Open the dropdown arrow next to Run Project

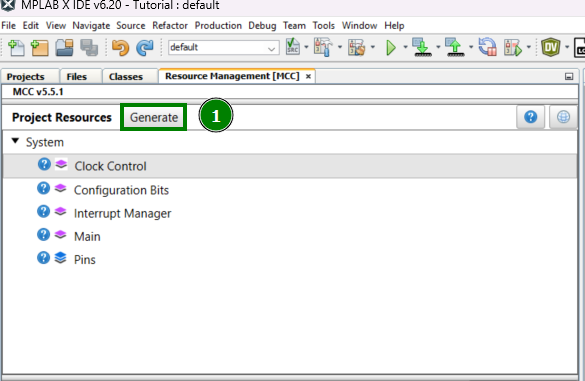coord(405,47)
